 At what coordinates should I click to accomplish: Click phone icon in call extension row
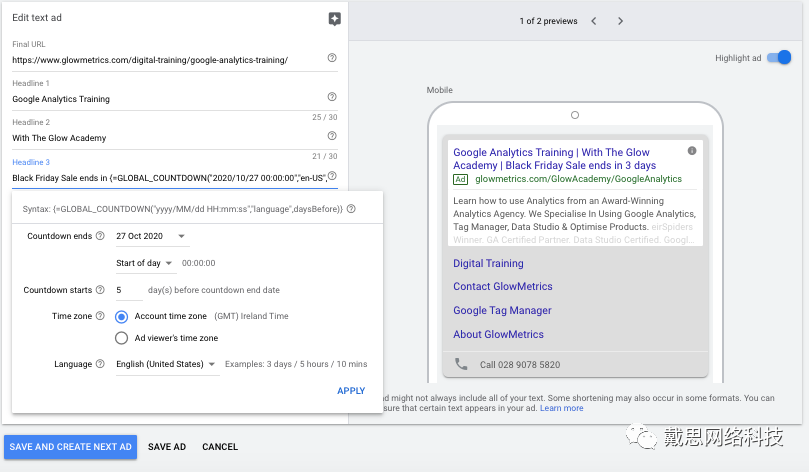461,364
